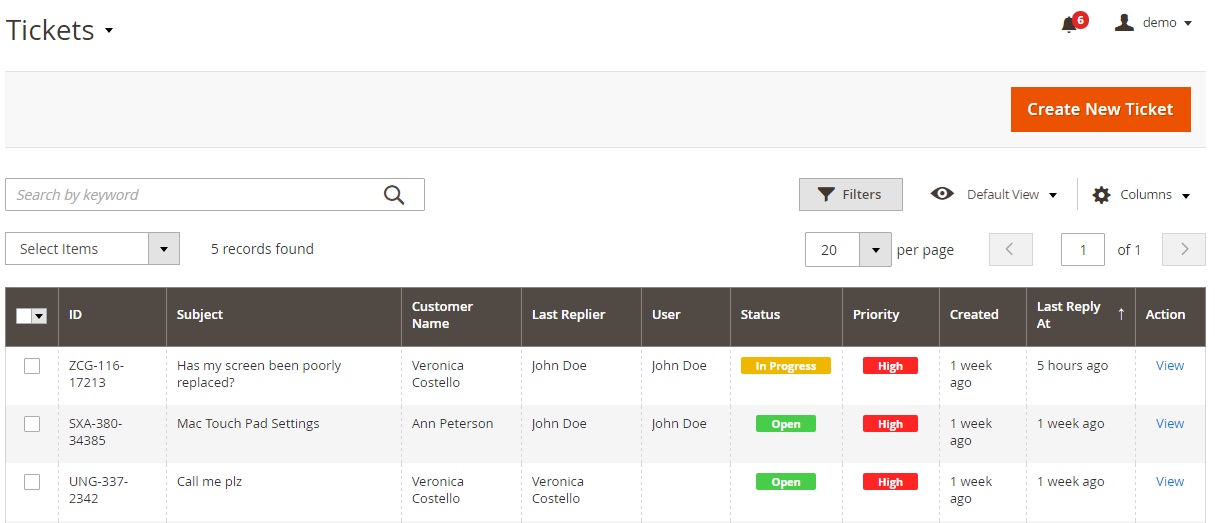
Task: Open Default View via the eye icon
Action: (942, 194)
